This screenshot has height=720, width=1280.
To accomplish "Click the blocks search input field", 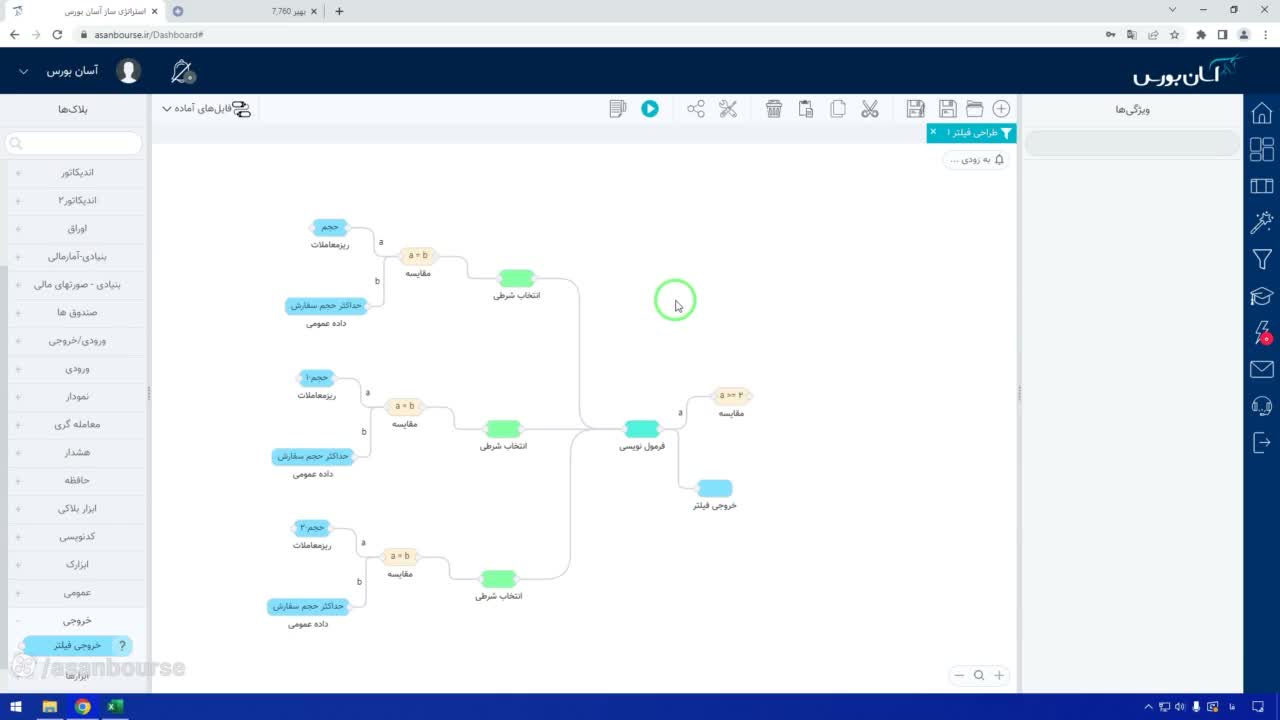I will click(74, 144).
